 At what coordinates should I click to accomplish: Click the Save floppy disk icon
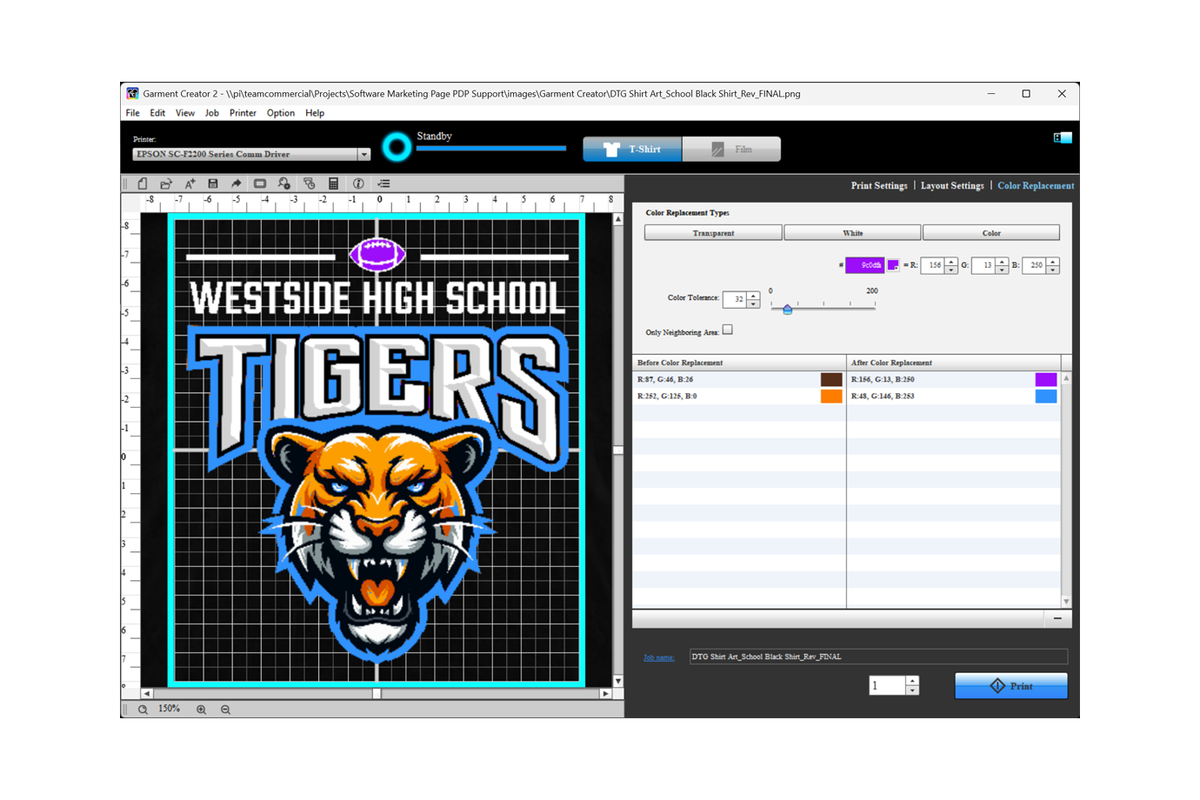pos(213,183)
